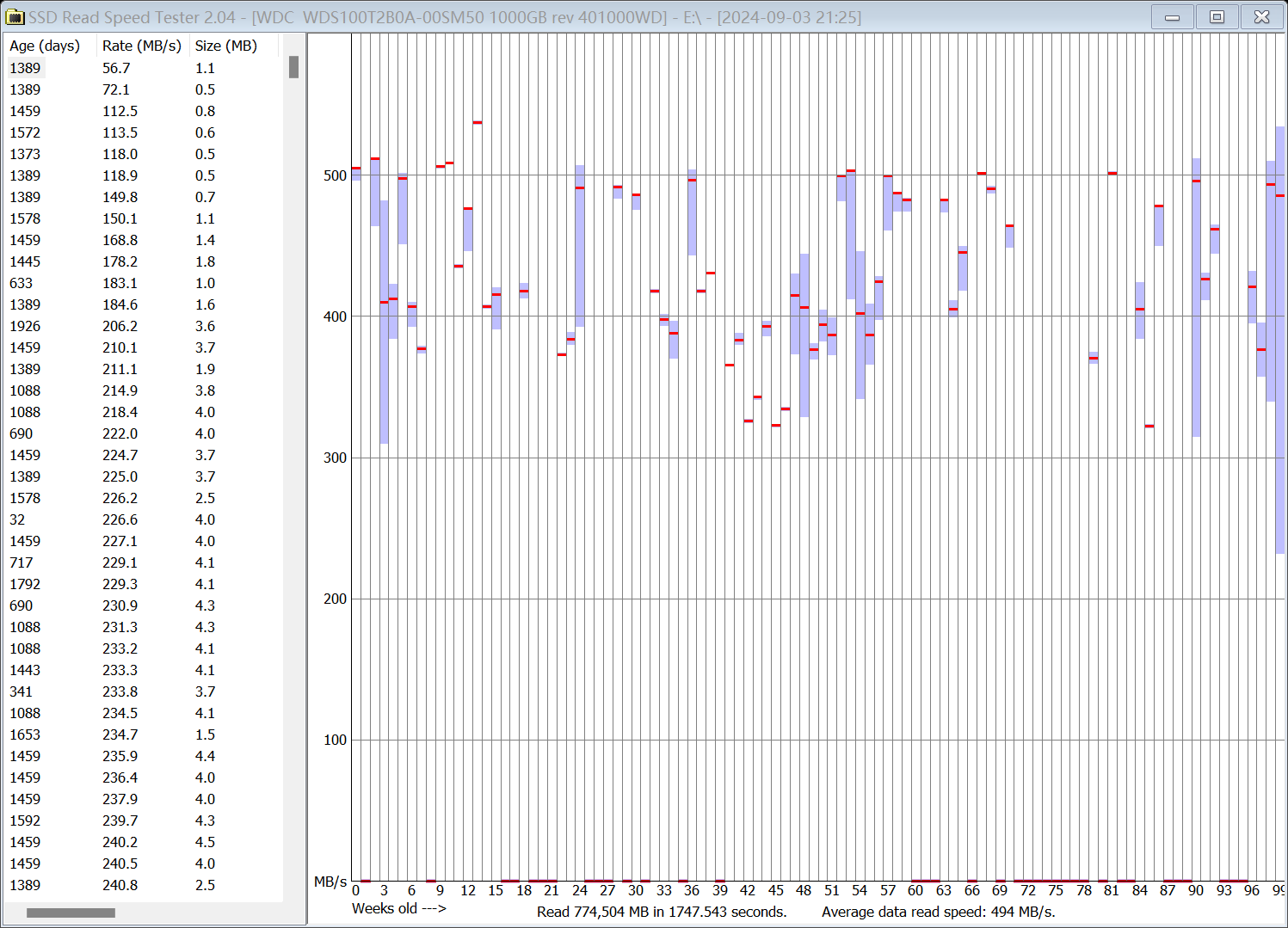Image resolution: width=1288 pixels, height=928 pixels.
Task: Select the row with rate 227.1
Action: [143, 541]
